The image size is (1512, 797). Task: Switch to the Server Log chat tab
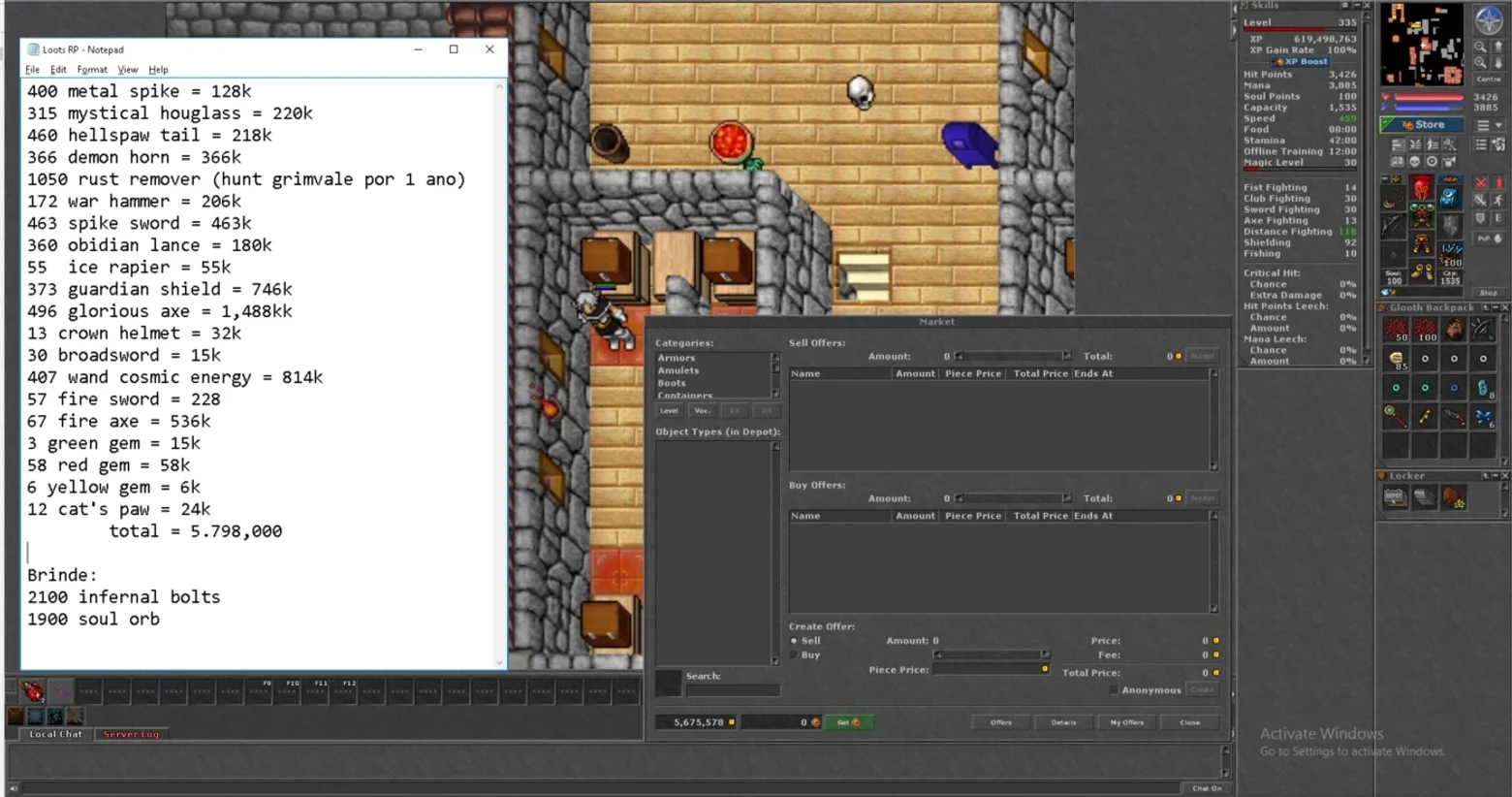[x=131, y=734]
